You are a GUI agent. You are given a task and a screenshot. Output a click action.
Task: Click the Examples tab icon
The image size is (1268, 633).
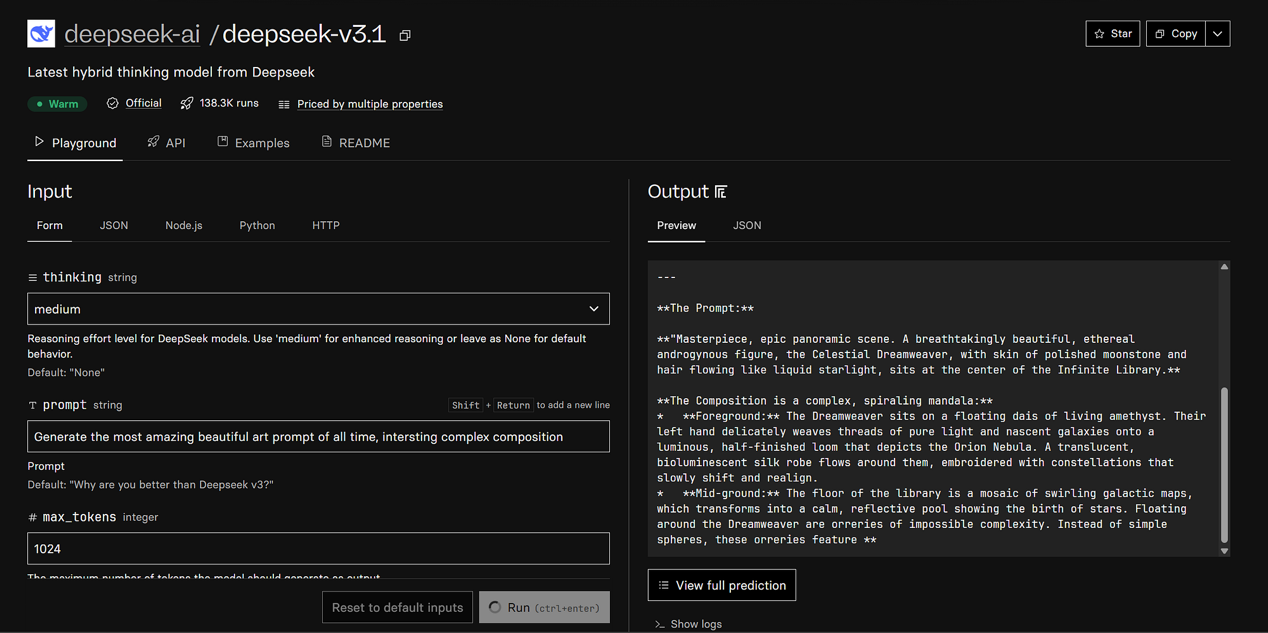[223, 142]
